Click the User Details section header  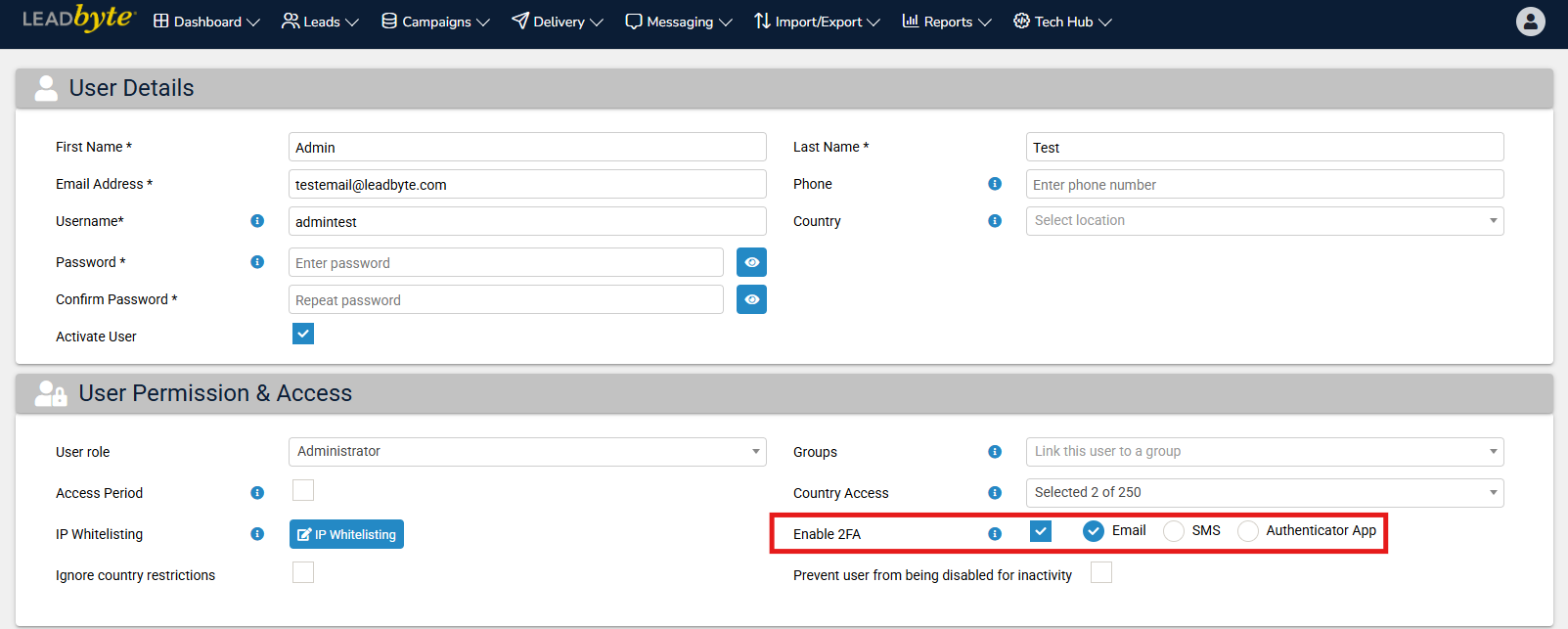(x=784, y=88)
